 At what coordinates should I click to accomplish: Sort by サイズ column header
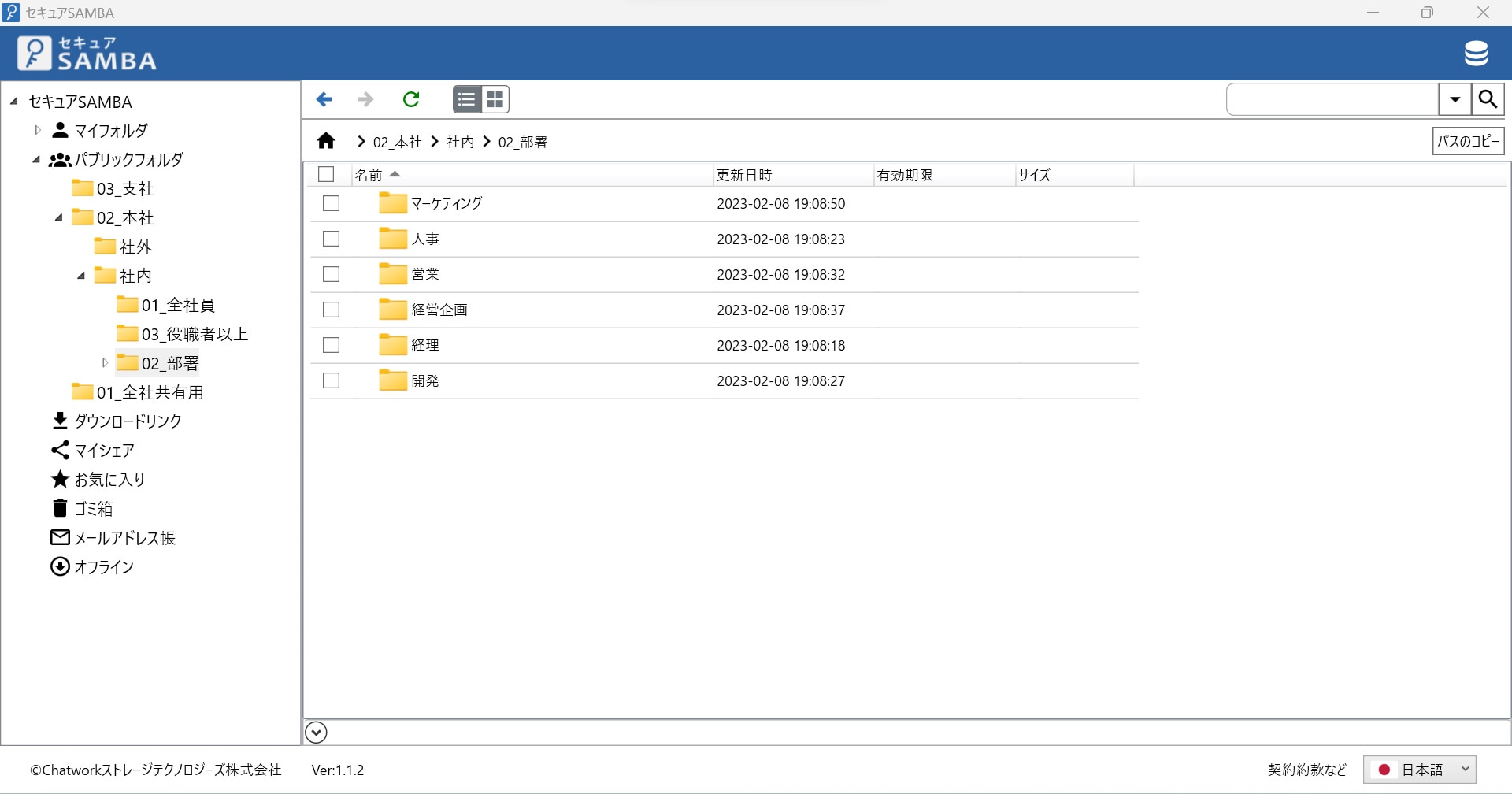point(1074,175)
